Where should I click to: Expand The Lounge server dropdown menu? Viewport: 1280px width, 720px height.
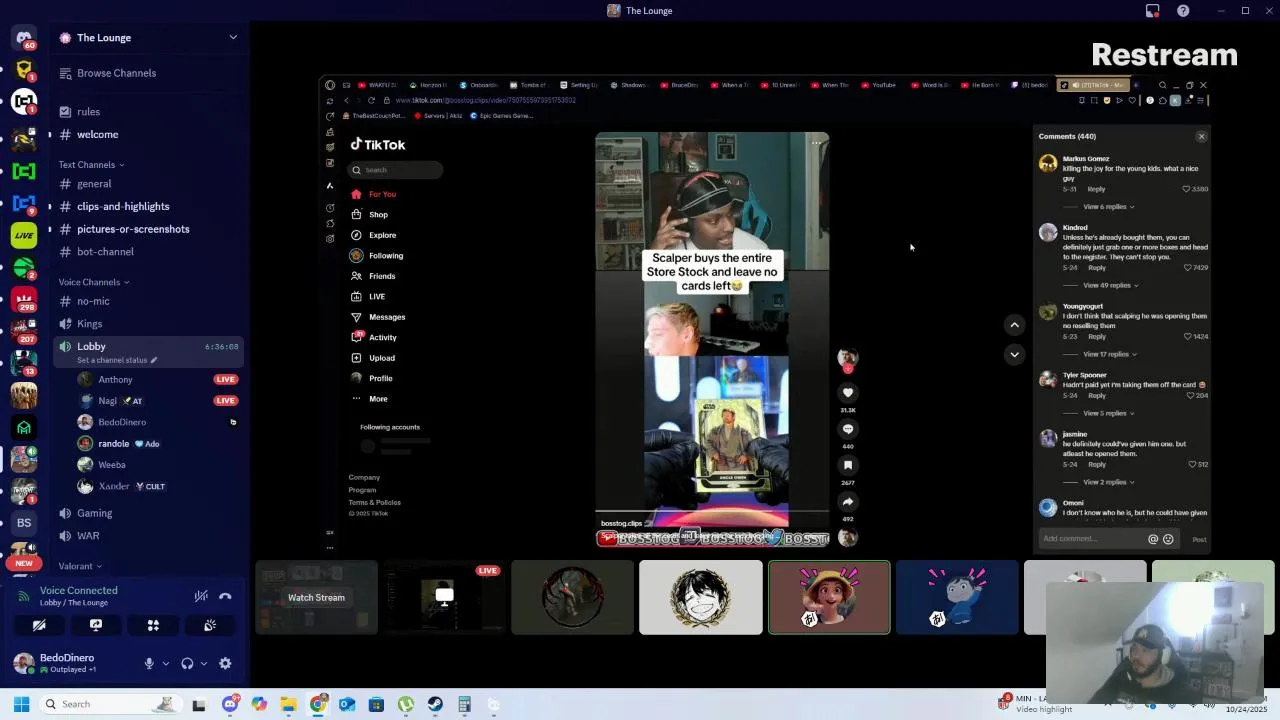coord(233,38)
